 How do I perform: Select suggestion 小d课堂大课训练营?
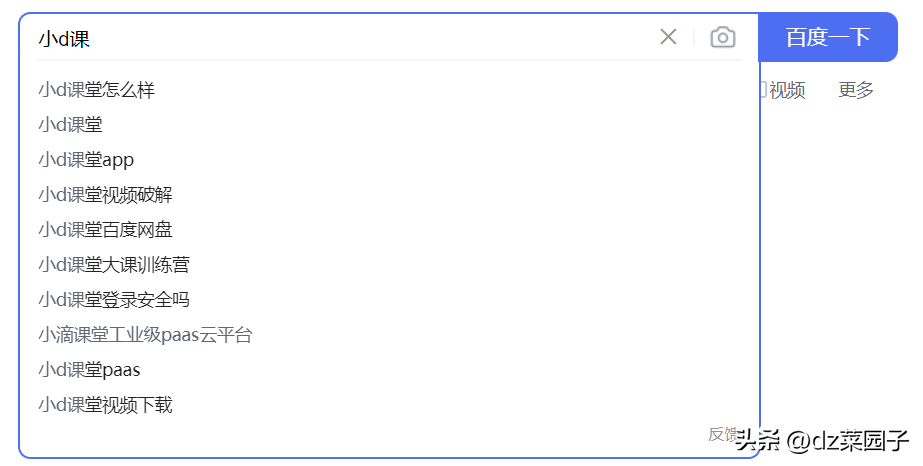(x=114, y=265)
